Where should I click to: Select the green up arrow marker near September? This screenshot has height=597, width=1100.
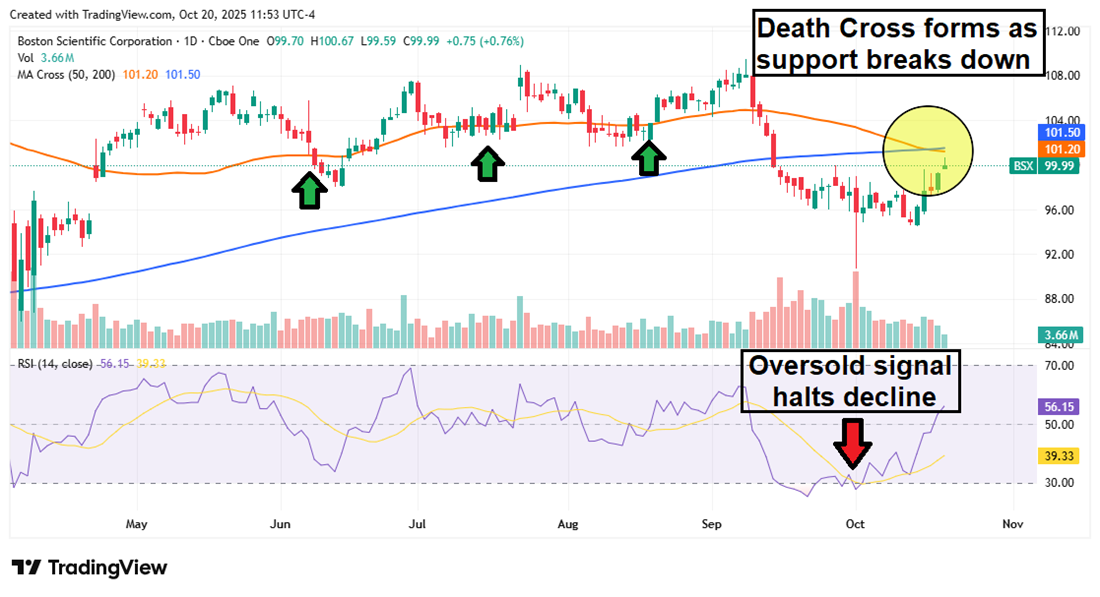(x=649, y=156)
